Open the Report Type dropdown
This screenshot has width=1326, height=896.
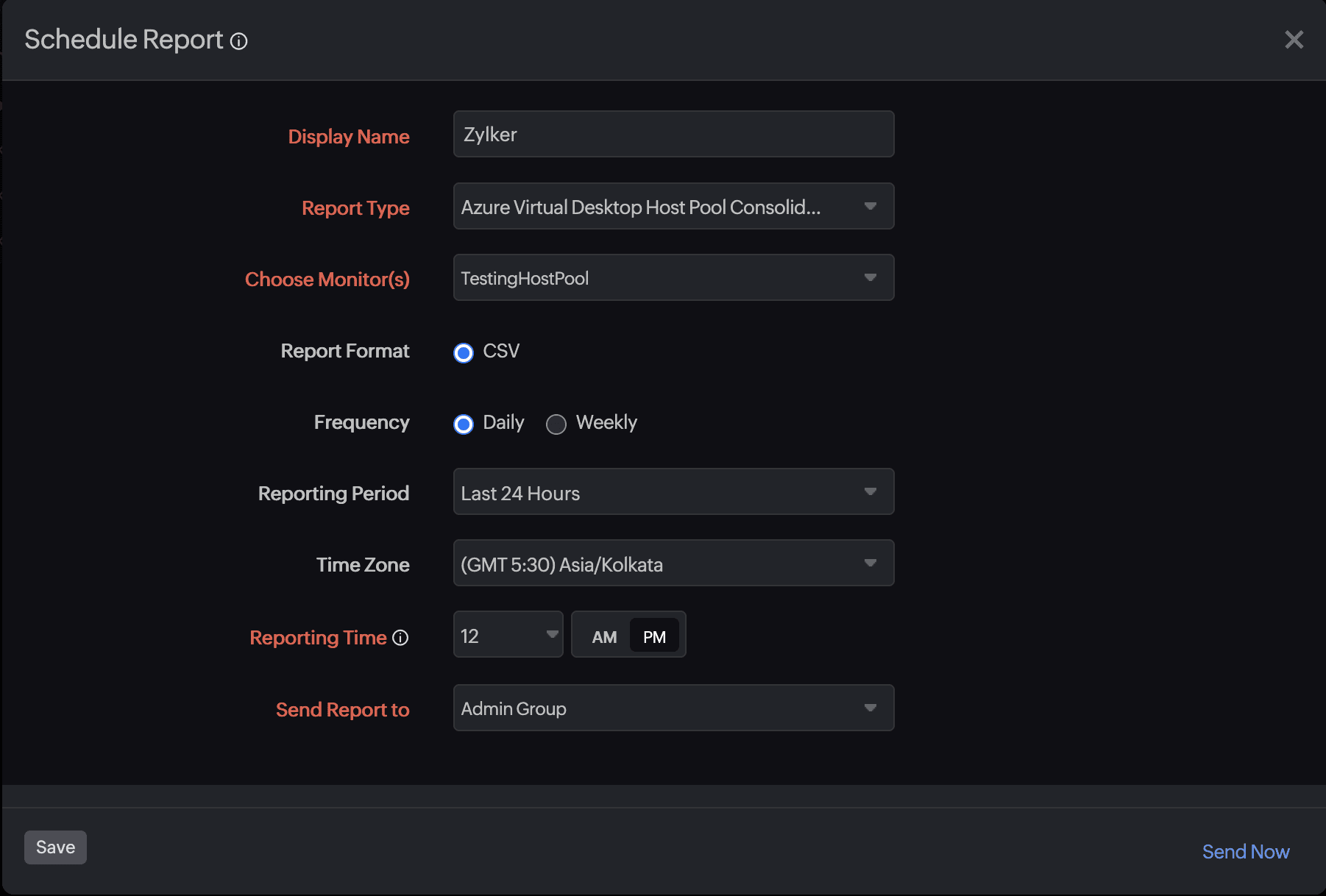point(673,207)
